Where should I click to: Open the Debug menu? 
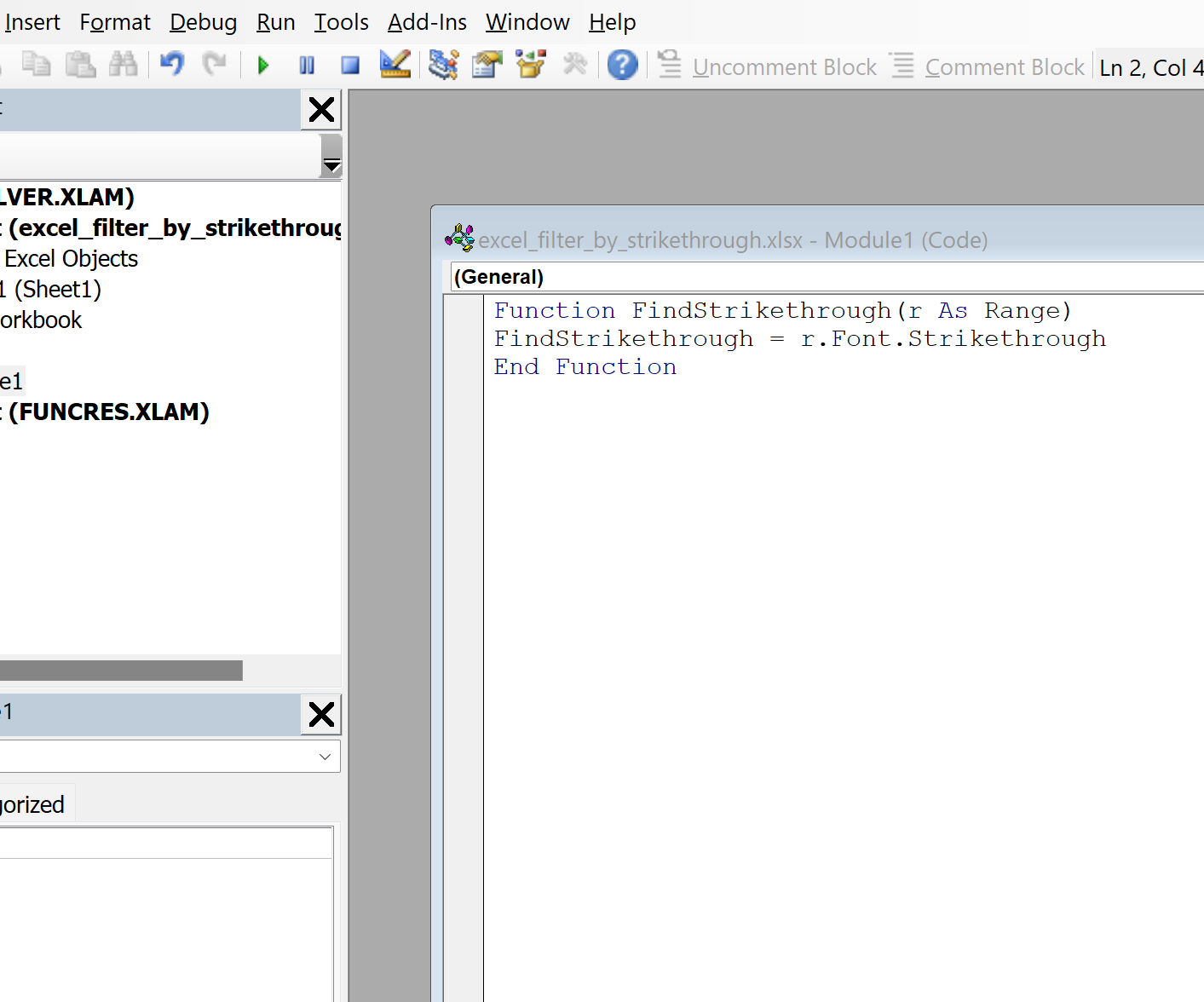tap(203, 22)
